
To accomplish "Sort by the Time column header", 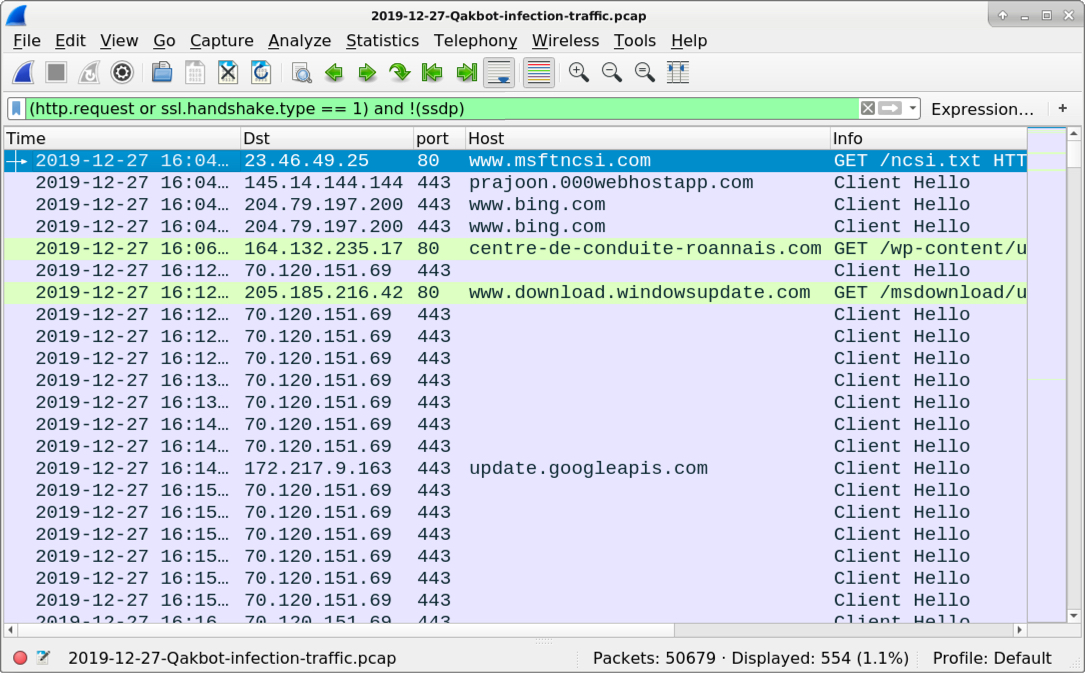I will coord(122,138).
